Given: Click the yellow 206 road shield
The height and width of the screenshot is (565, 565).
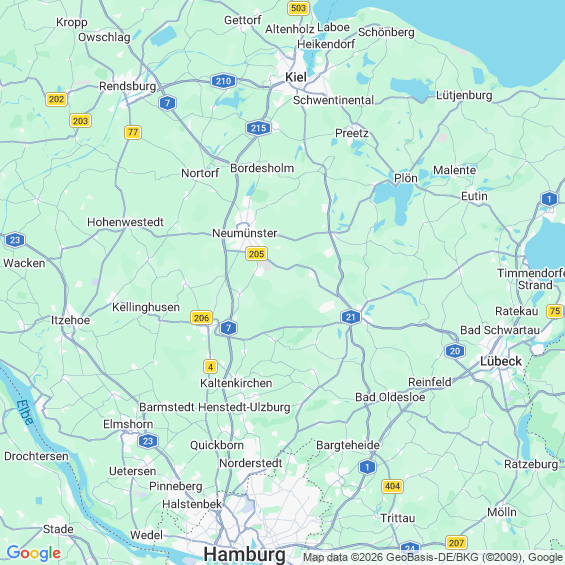Looking at the screenshot, I should [201, 318].
